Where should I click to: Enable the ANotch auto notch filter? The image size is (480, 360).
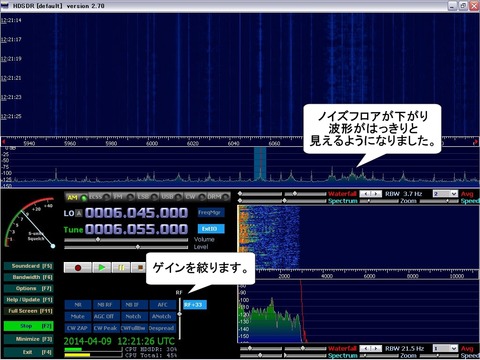tap(162, 316)
